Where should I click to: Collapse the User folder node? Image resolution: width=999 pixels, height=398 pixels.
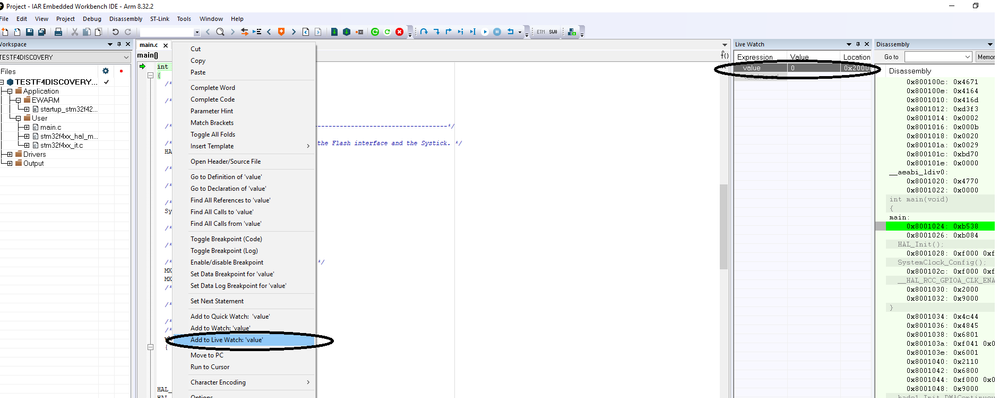18,118
